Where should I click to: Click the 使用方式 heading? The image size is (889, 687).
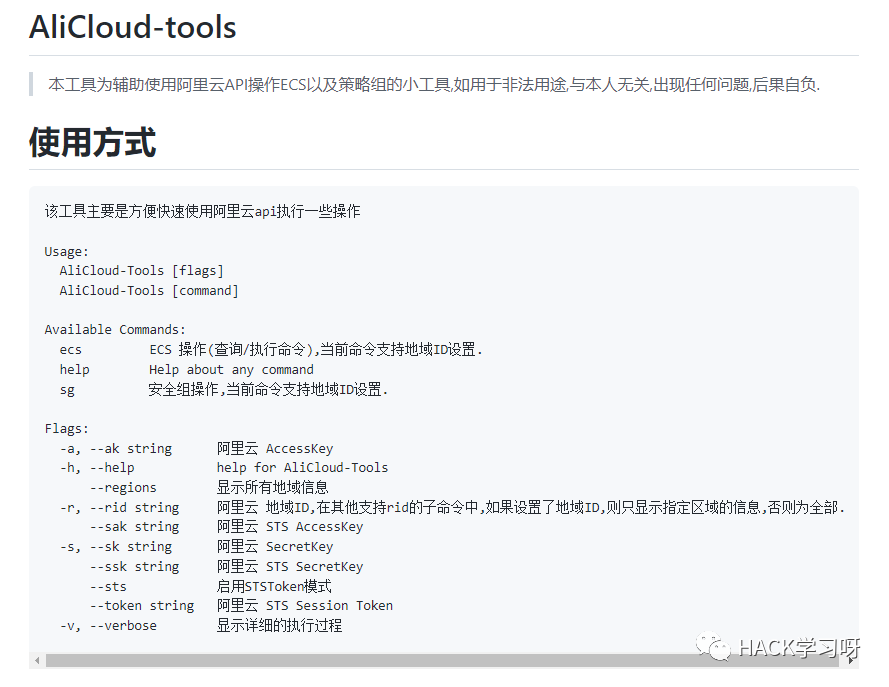point(92,142)
